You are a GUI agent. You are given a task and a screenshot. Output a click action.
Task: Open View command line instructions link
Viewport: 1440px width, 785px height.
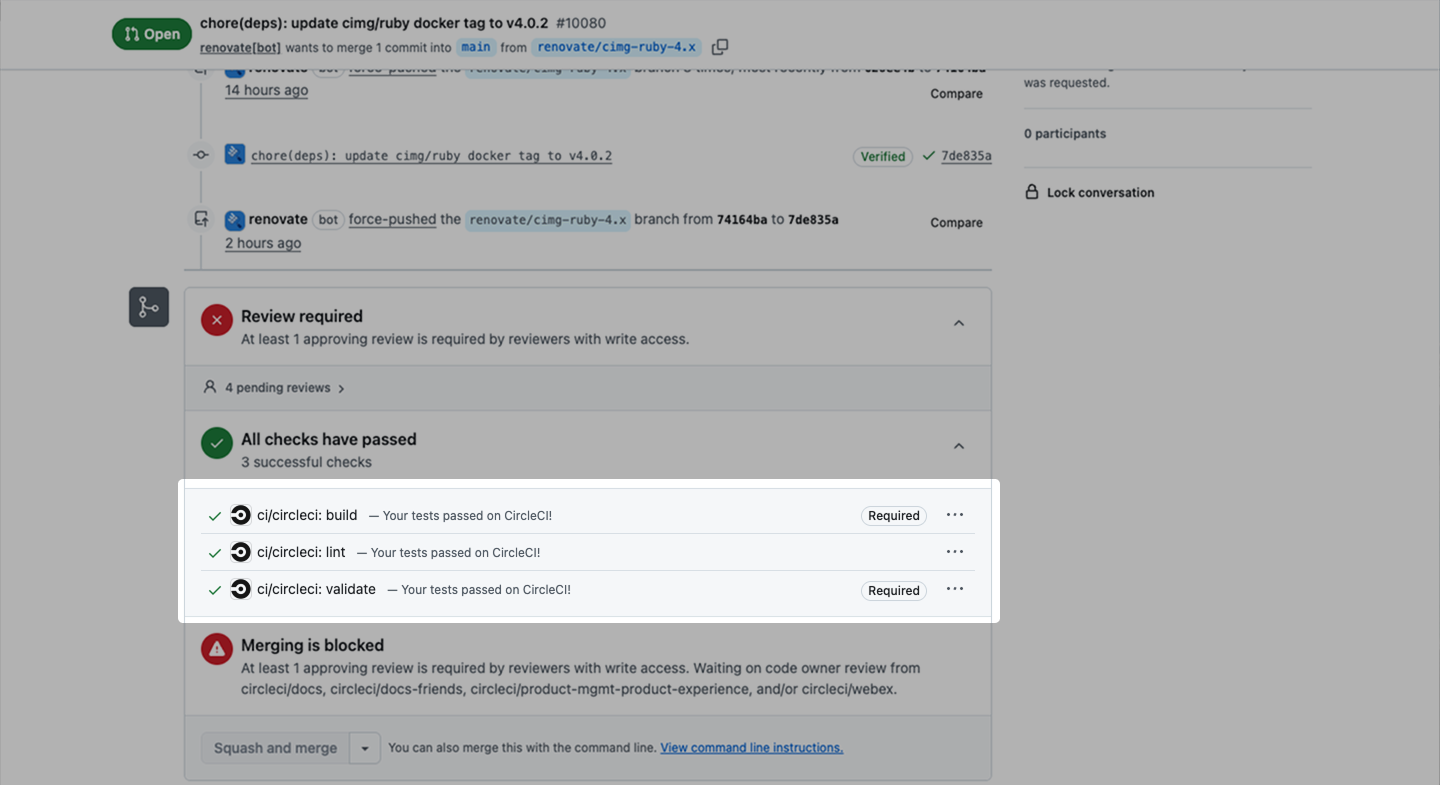click(751, 748)
